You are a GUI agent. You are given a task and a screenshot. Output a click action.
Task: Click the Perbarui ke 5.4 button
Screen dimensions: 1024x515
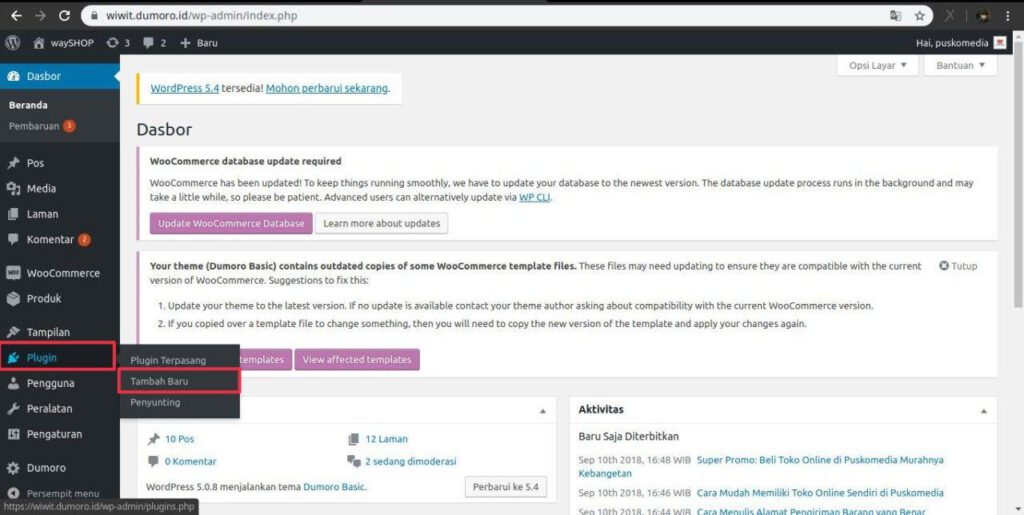click(505, 487)
